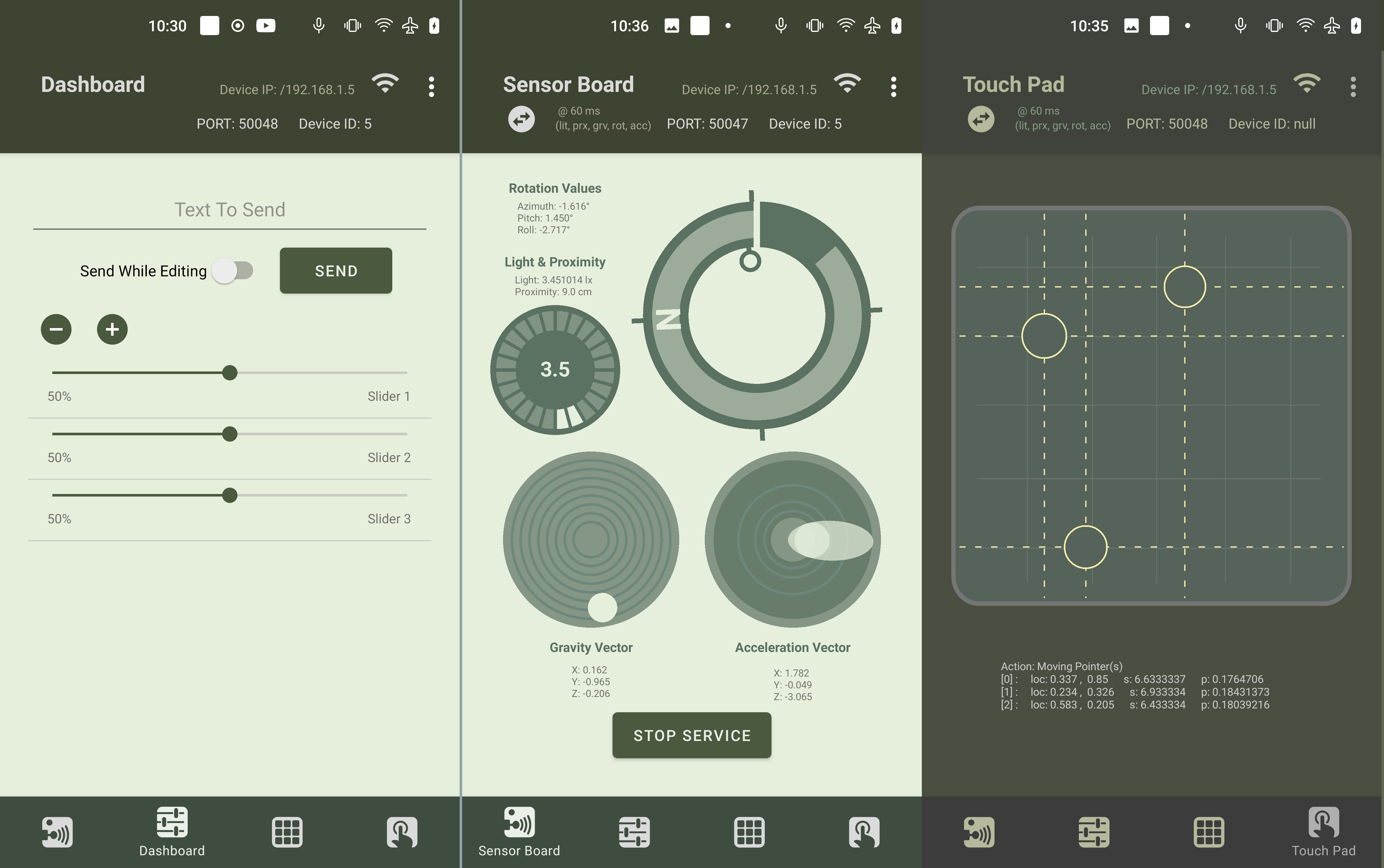Tap the Dashboard header wifi status icon
The width and height of the screenshot is (1384, 868).
pyautogui.click(x=385, y=84)
